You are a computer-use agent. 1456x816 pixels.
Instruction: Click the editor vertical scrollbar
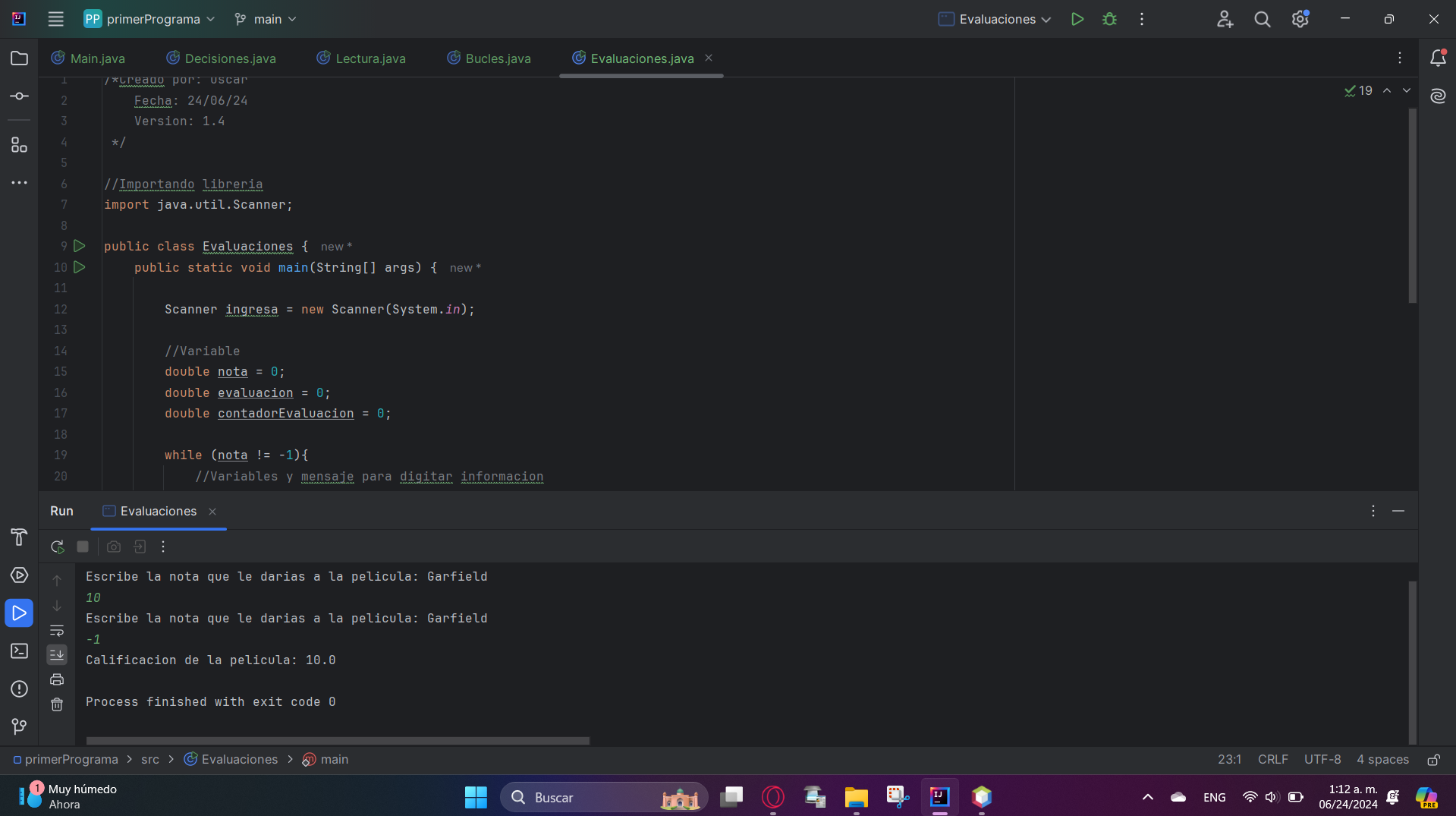[x=1412, y=205]
